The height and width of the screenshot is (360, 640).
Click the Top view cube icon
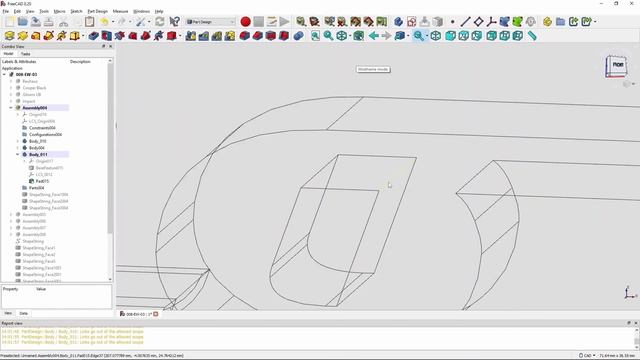tap(463, 36)
